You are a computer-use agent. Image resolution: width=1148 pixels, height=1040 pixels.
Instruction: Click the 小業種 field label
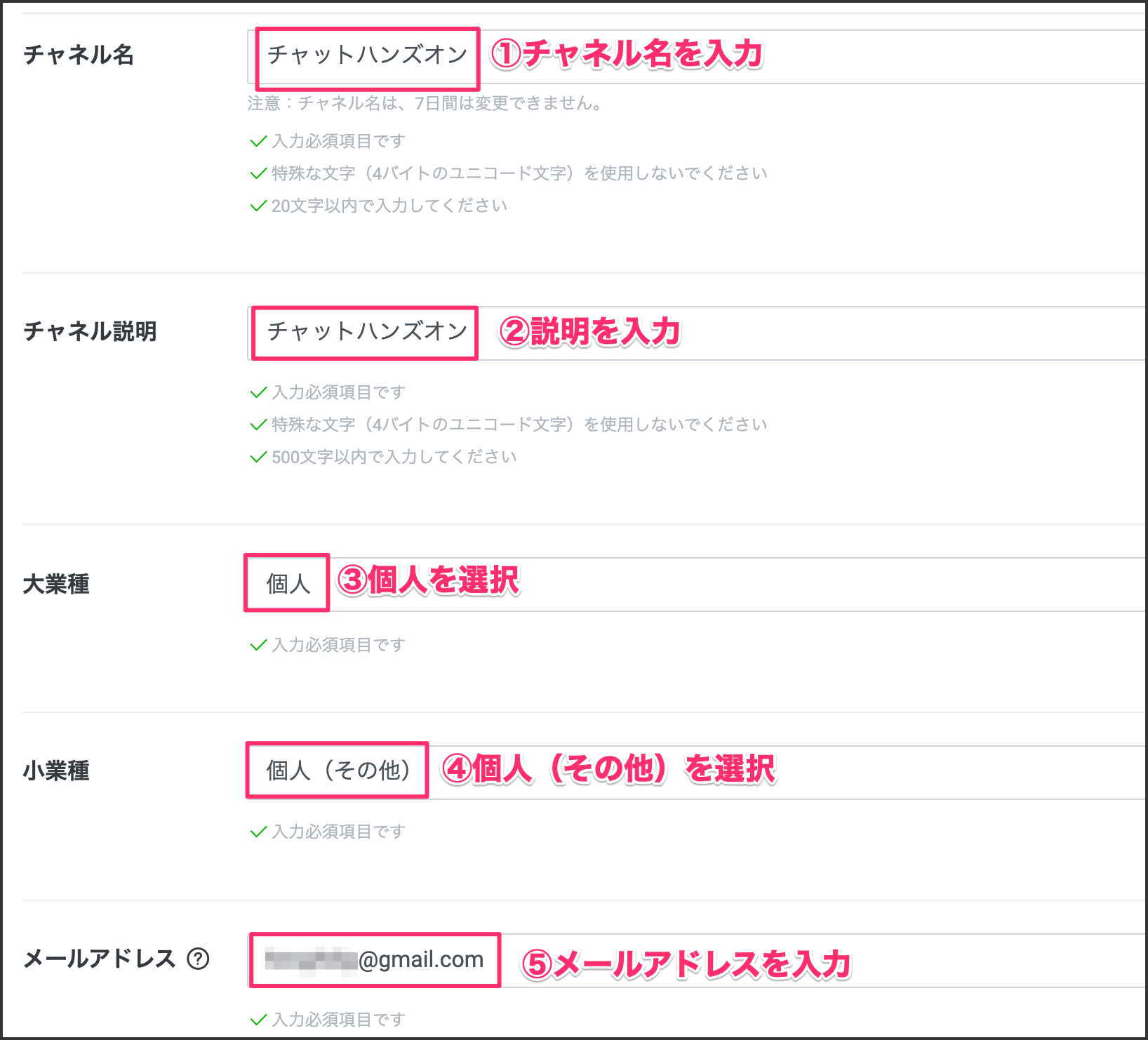pos(56,771)
